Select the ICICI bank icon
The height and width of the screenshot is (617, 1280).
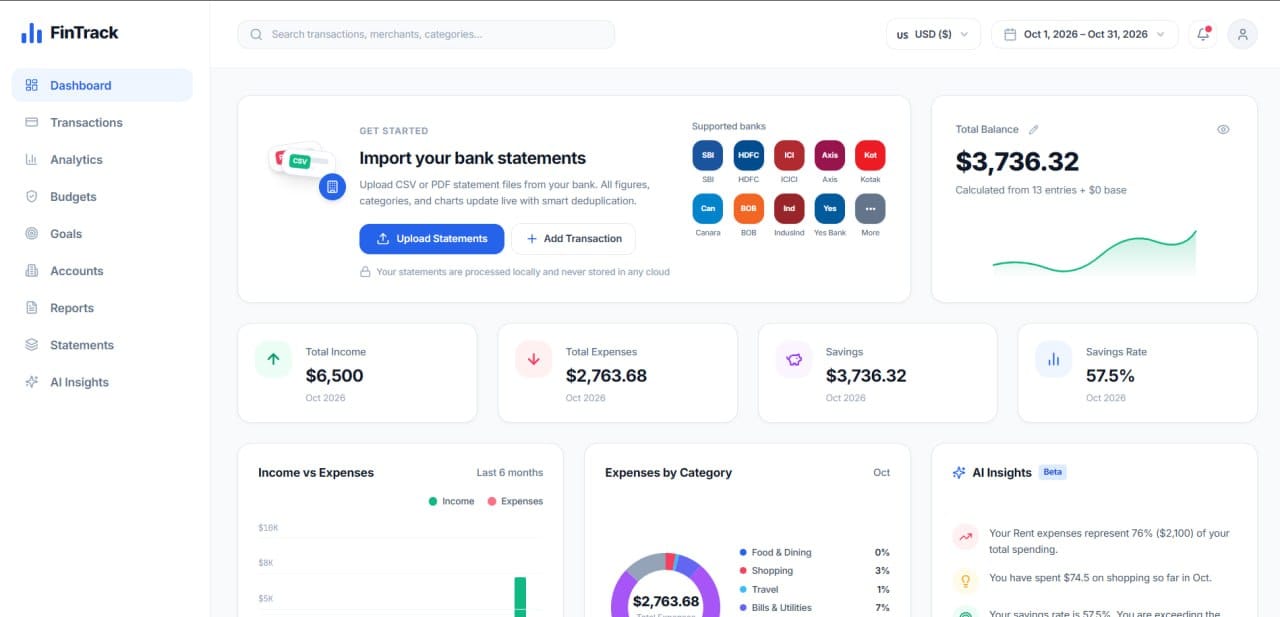(x=789, y=155)
